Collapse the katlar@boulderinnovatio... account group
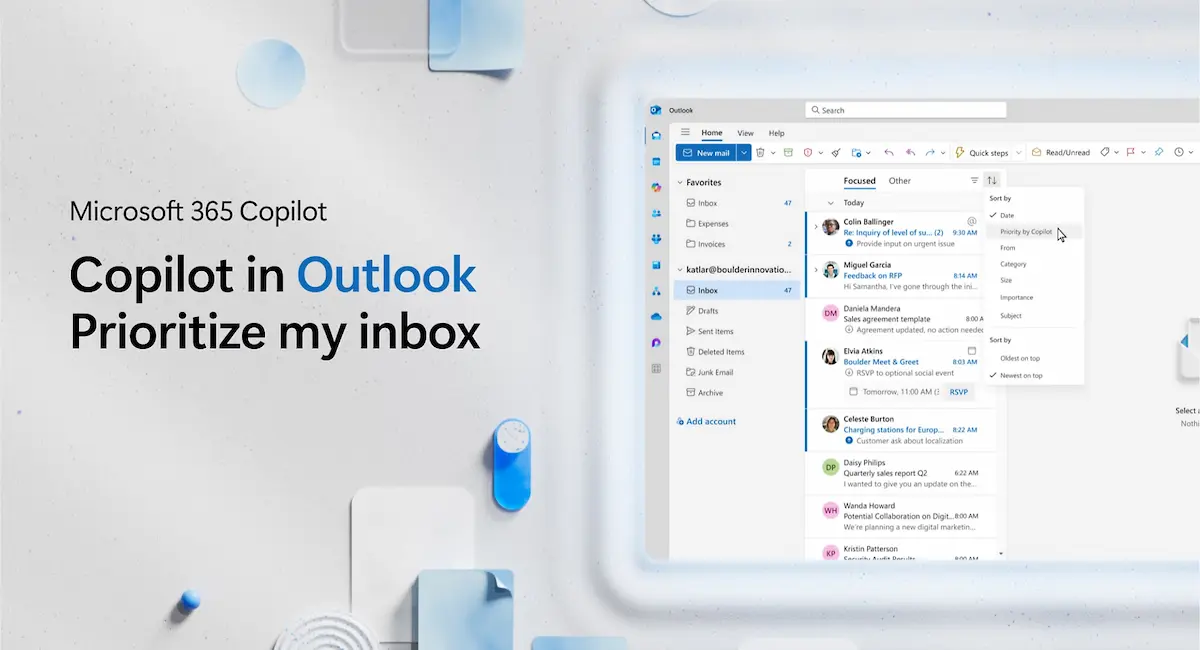Viewport: 1200px width, 650px height. [x=680, y=269]
